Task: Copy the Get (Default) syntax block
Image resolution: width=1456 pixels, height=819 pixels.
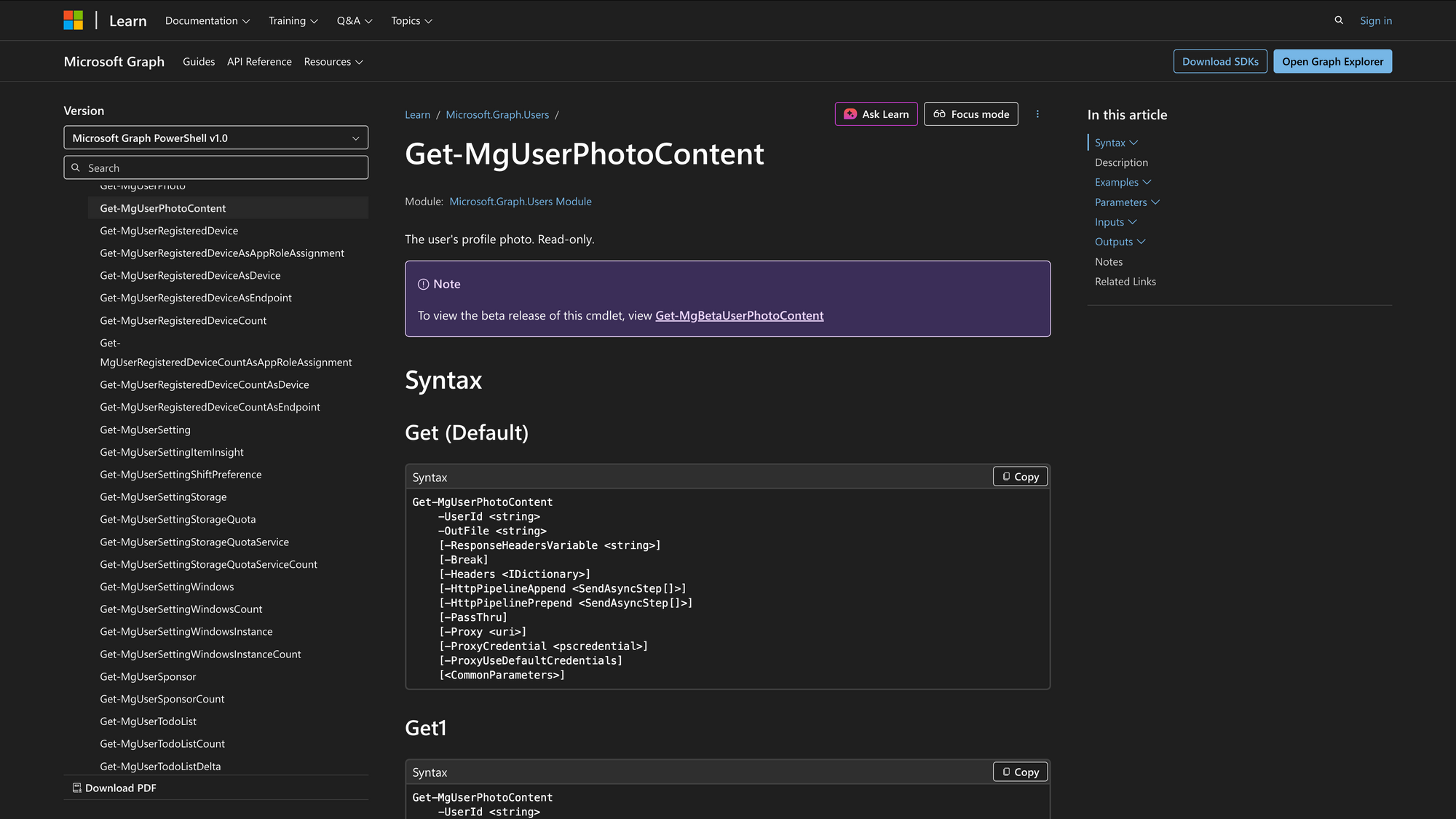Action: pos(1019,476)
